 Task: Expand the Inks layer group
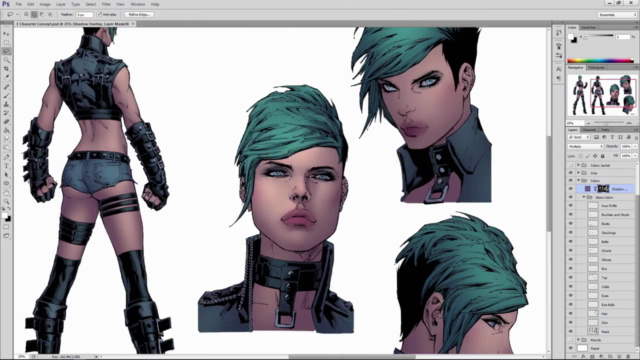pyautogui.click(x=578, y=173)
